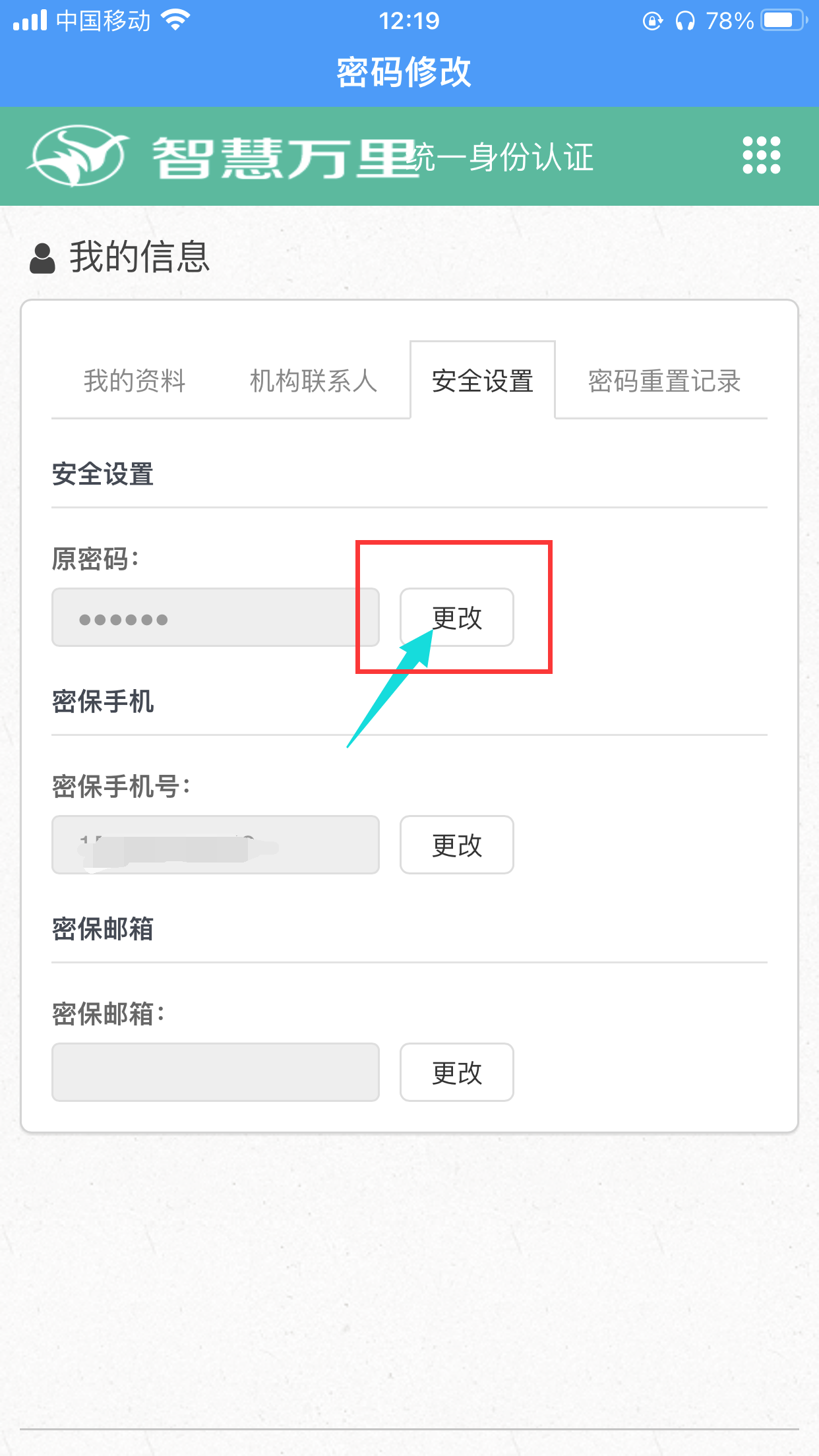This screenshot has height=1456, width=819.
Task: Tap the 智慧万里 bird logo
Action: (78, 156)
